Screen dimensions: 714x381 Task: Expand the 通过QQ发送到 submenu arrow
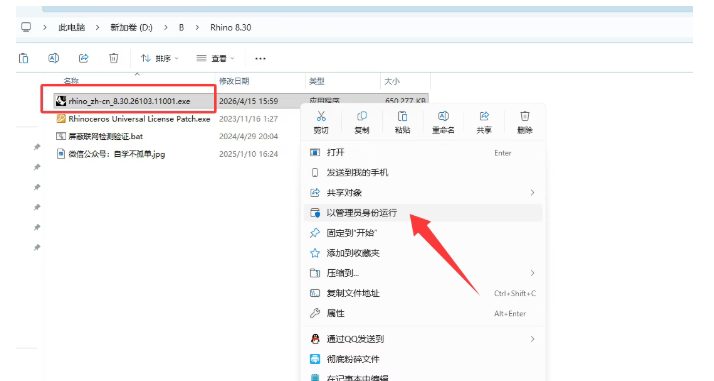pyautogui.click(x=532, y=339)
